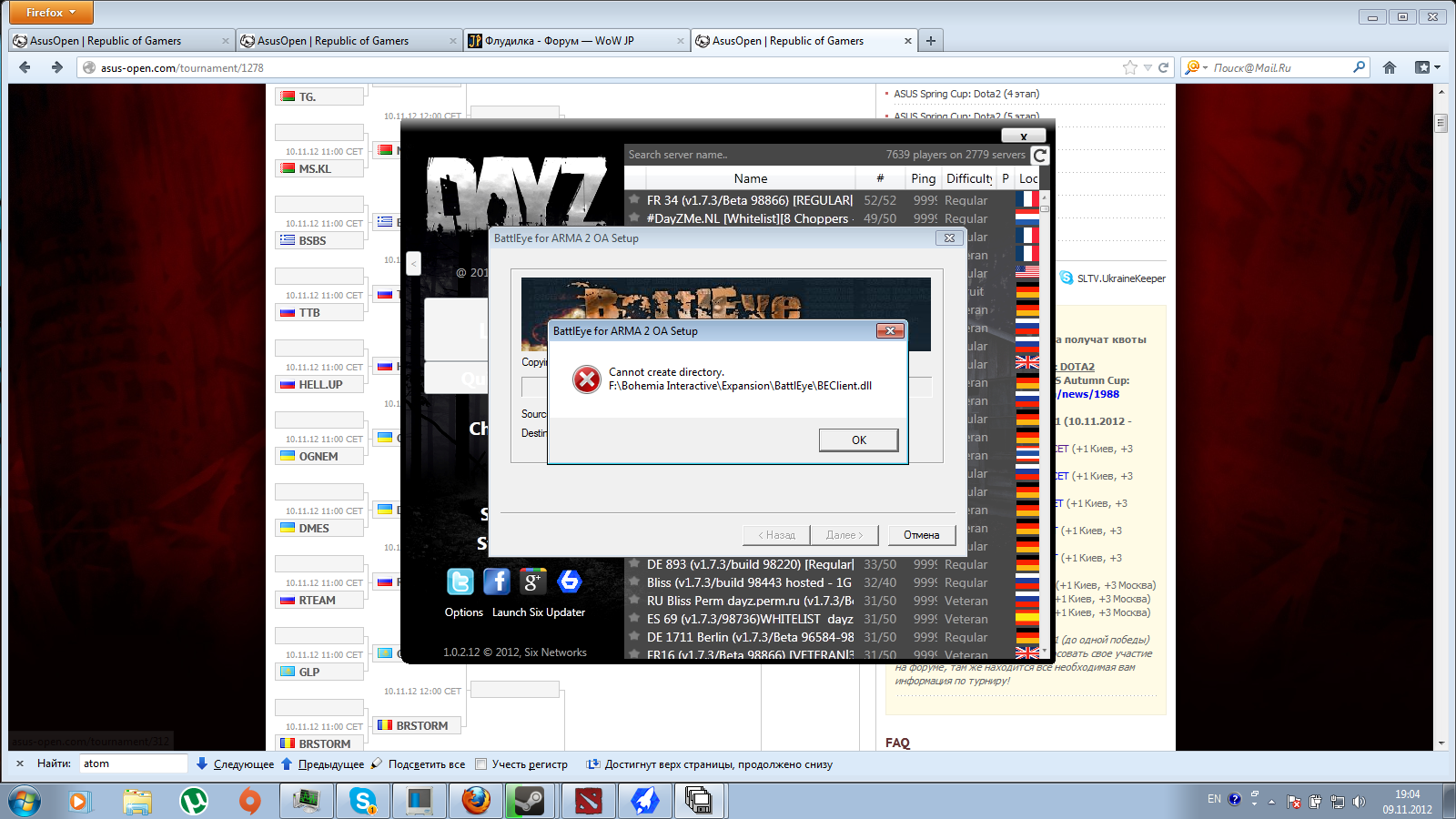
Task: Switch to Флудилка - Форум tab
Action: click(x=575, y=41)
